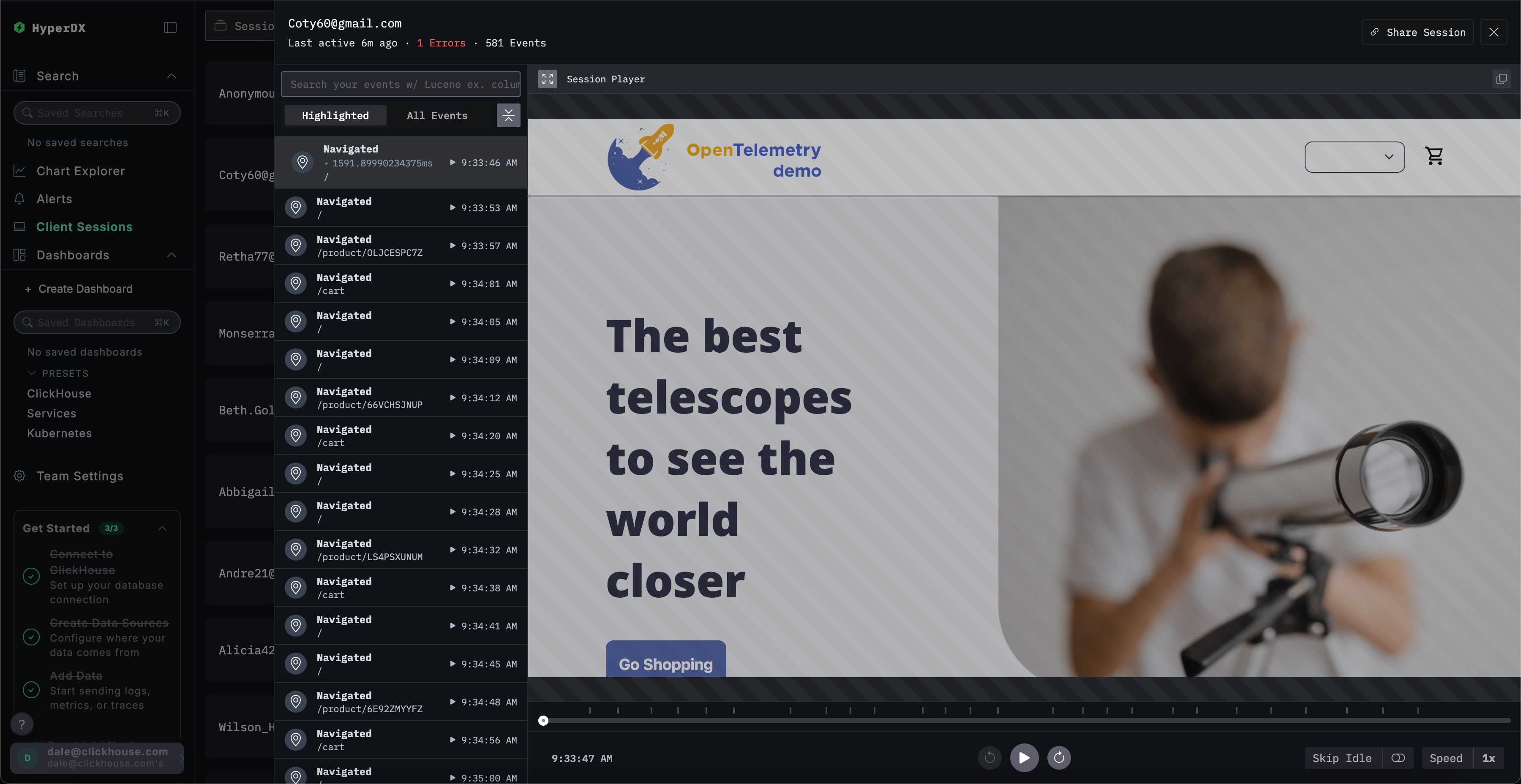Viewport: 1521px width, 784px height.
Task: Click the Share Session button
Action: pyautogui.click(x=1417, y=32)
